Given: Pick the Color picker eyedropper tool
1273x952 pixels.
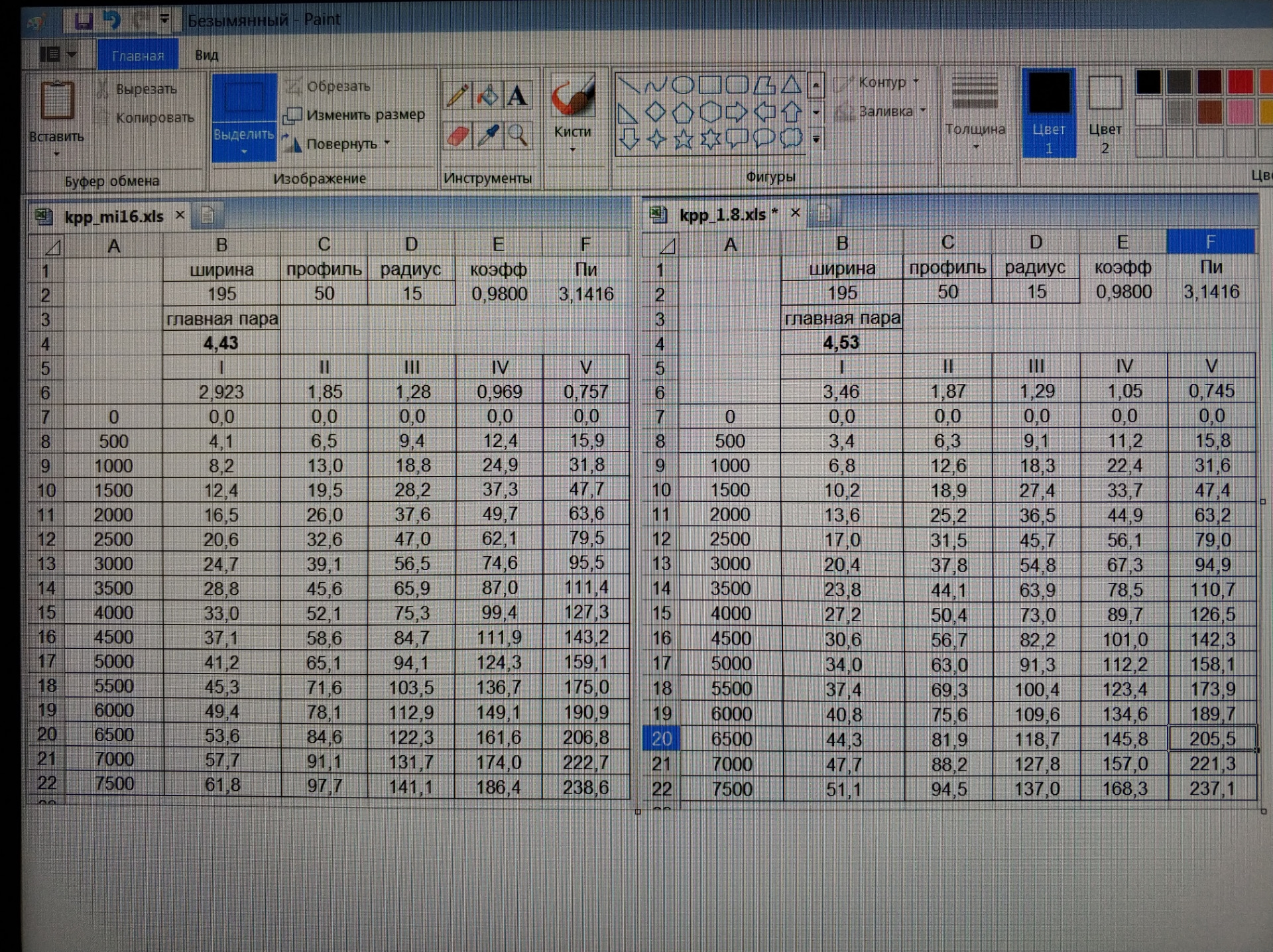Looking at the screenshot, I should pyautogui.click(x=488, y=137).
